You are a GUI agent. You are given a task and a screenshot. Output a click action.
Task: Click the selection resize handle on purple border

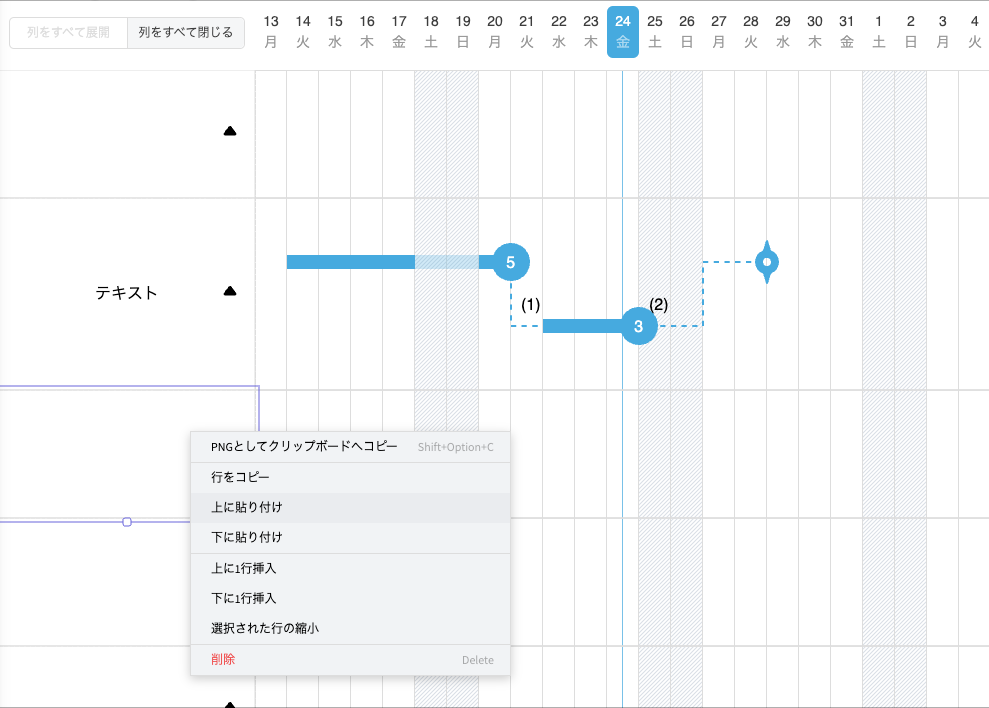click(127, 522)
